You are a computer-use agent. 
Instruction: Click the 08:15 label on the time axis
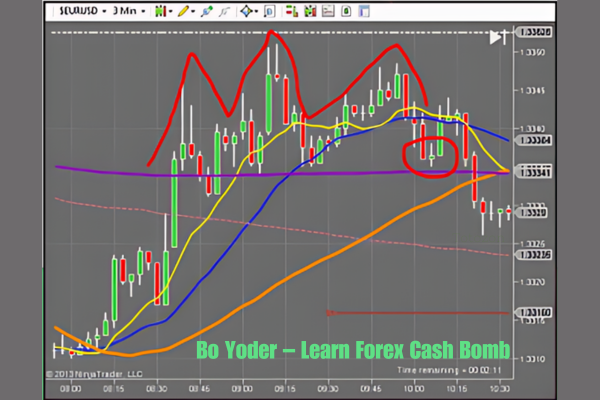114,389
